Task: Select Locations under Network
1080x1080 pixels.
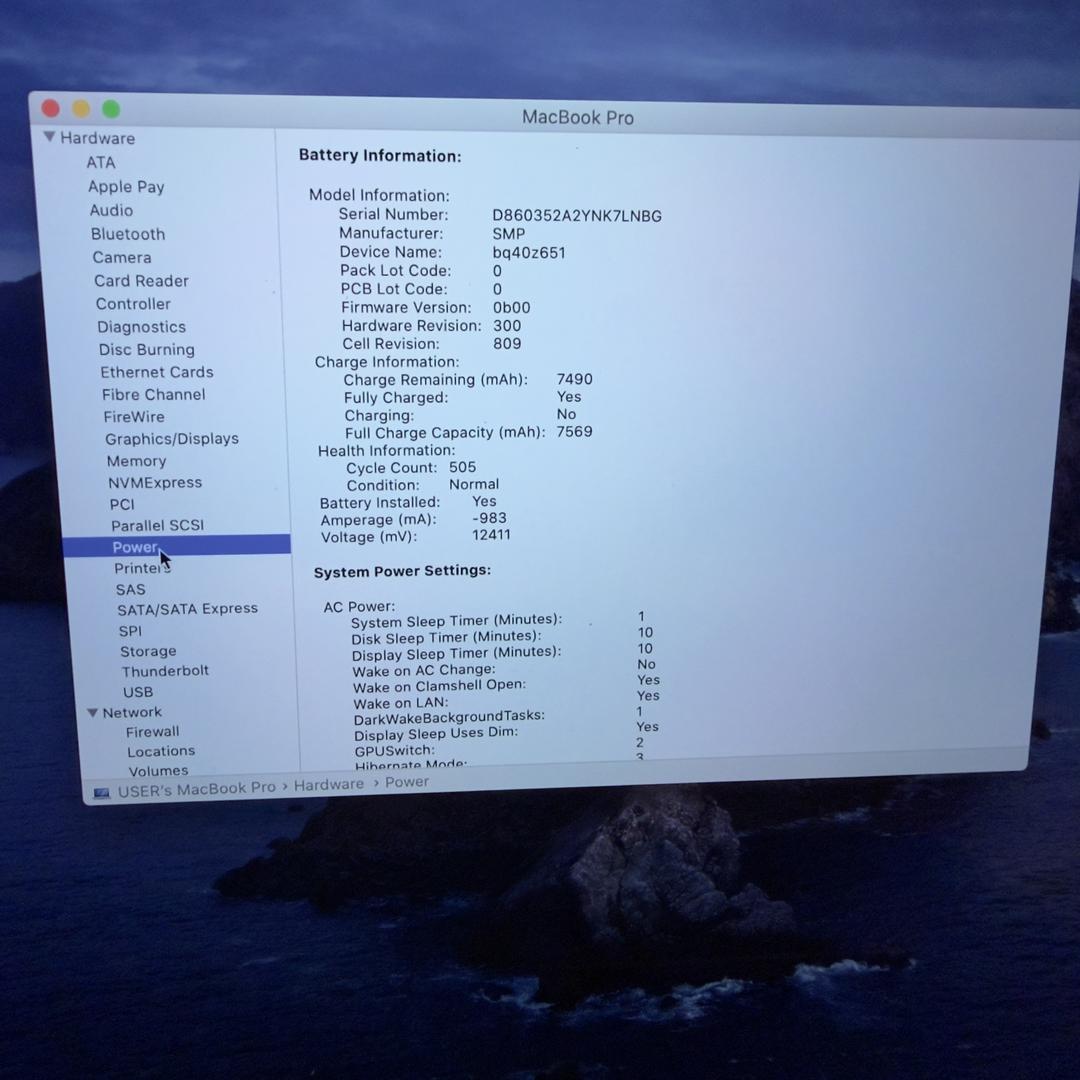Action: click(161, 751)
